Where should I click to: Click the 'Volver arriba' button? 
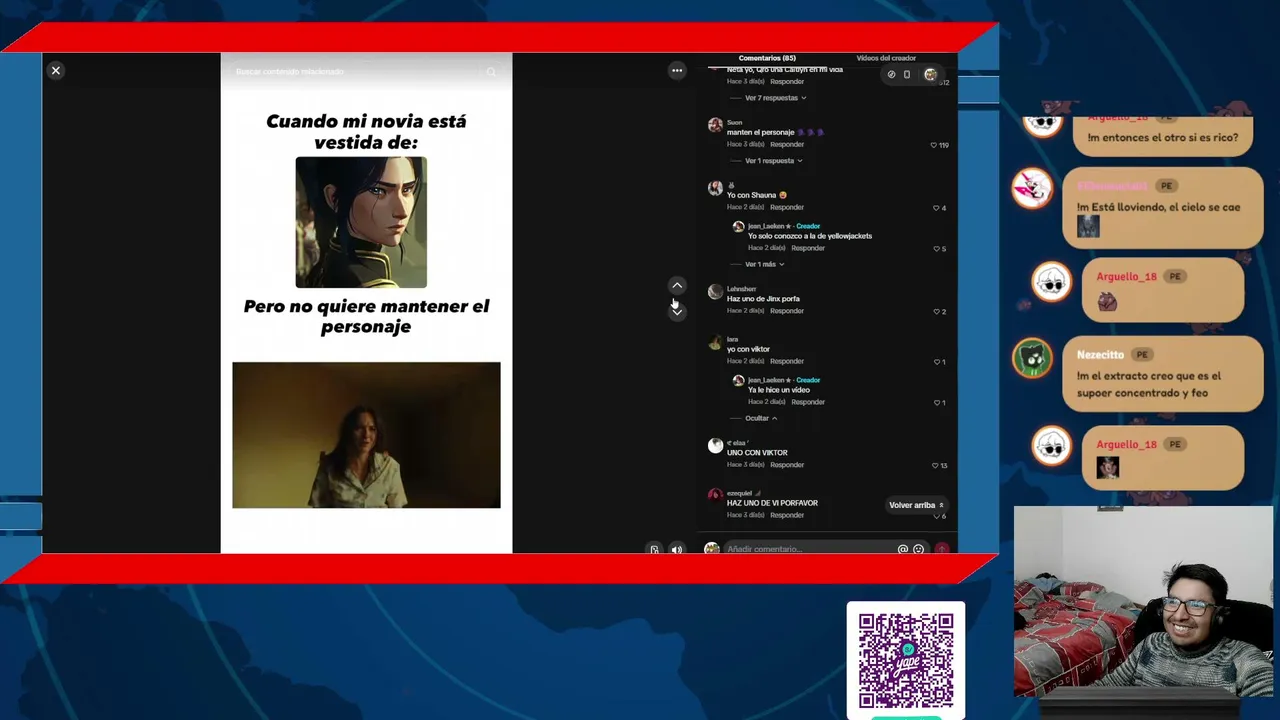pyautogui.click(x=916, y=505)
